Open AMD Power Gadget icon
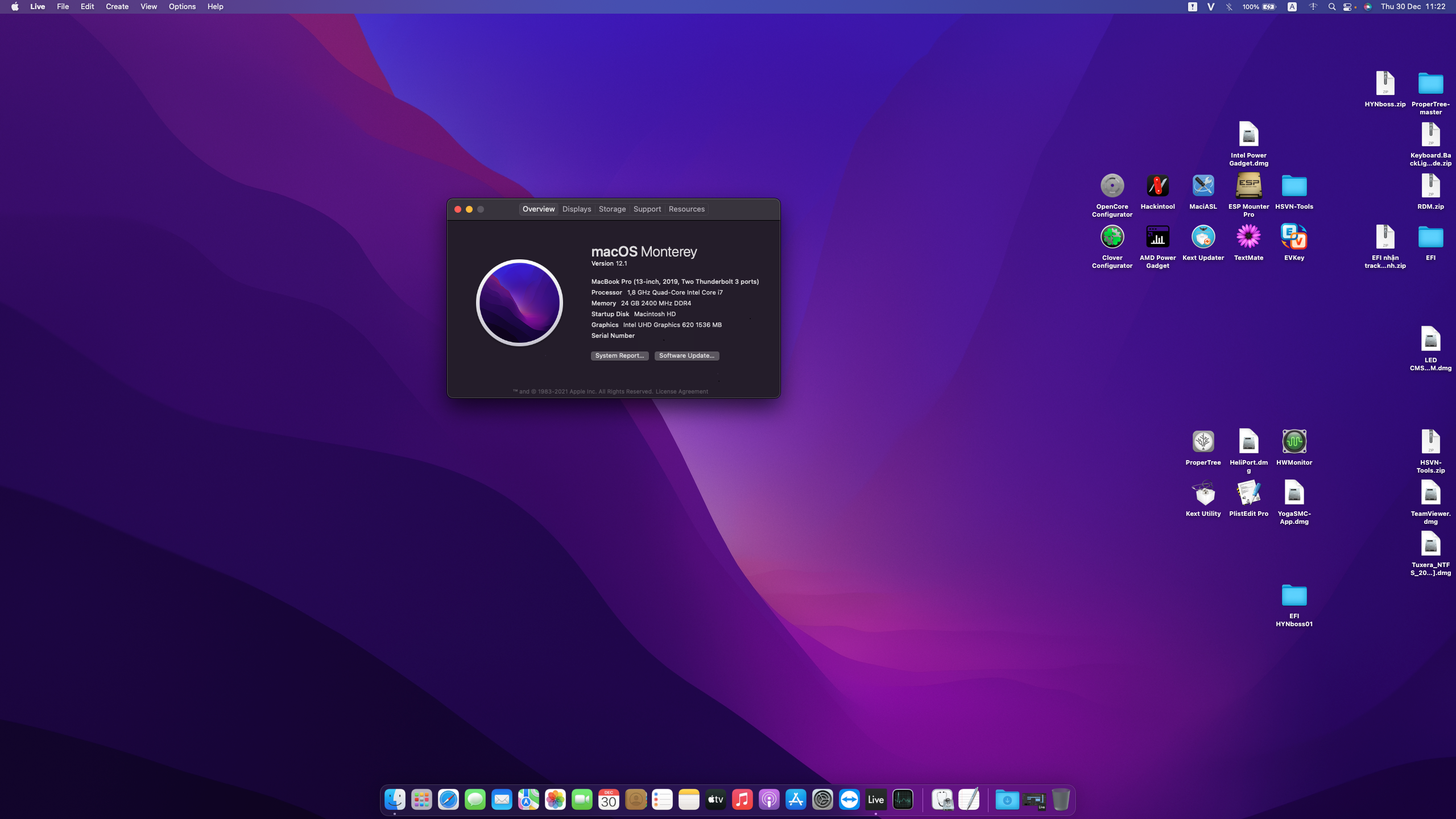The image size is (1456, 819). click(x=1157, y=237)
